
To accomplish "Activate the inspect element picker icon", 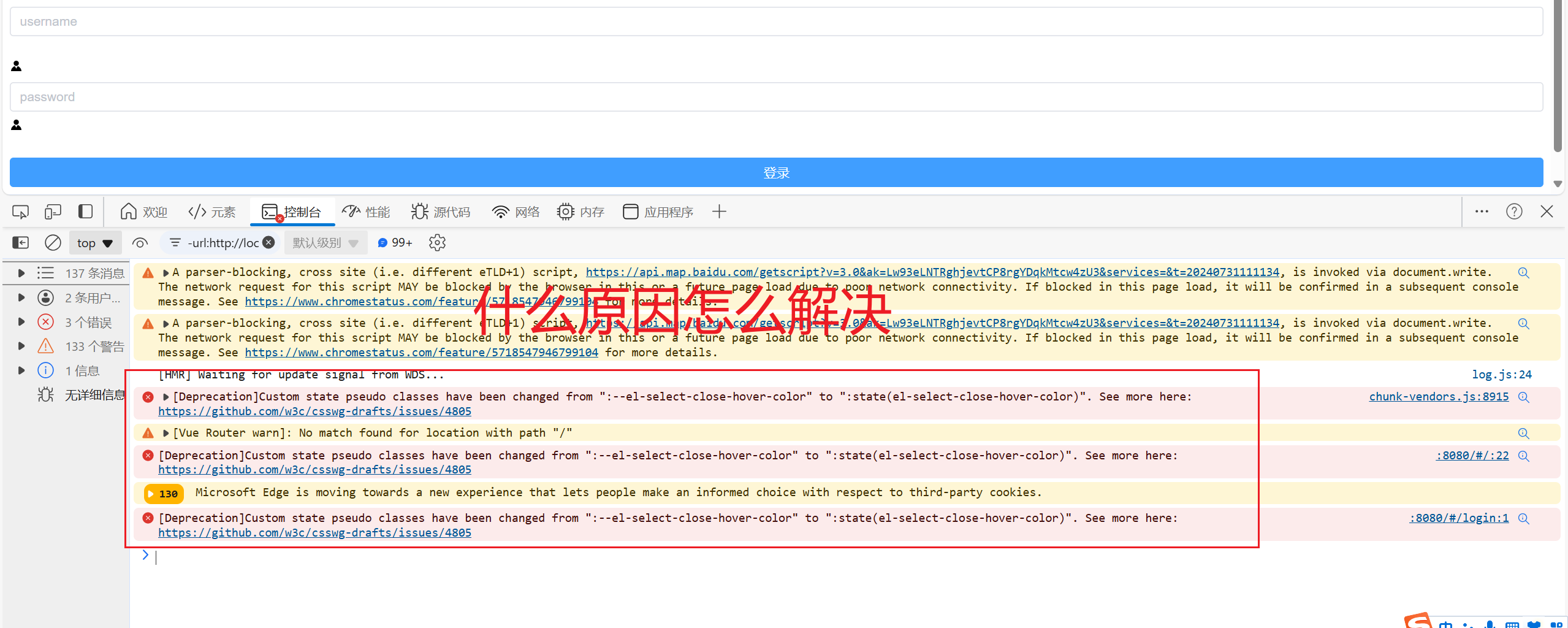I will tap(20, 212).
